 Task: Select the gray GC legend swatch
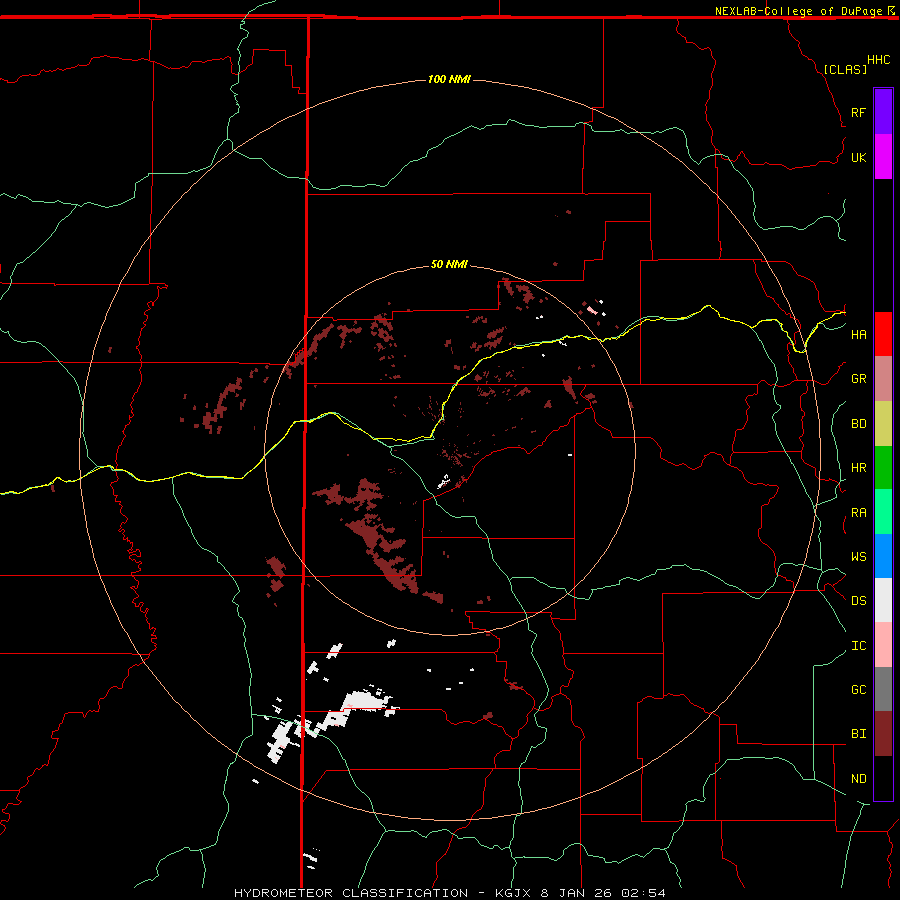883,689
